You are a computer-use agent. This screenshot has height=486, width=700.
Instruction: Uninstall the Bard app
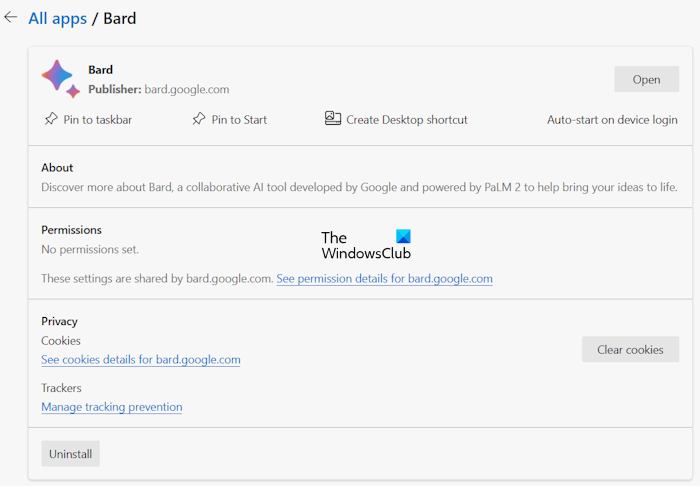click(x=70, y=454)
